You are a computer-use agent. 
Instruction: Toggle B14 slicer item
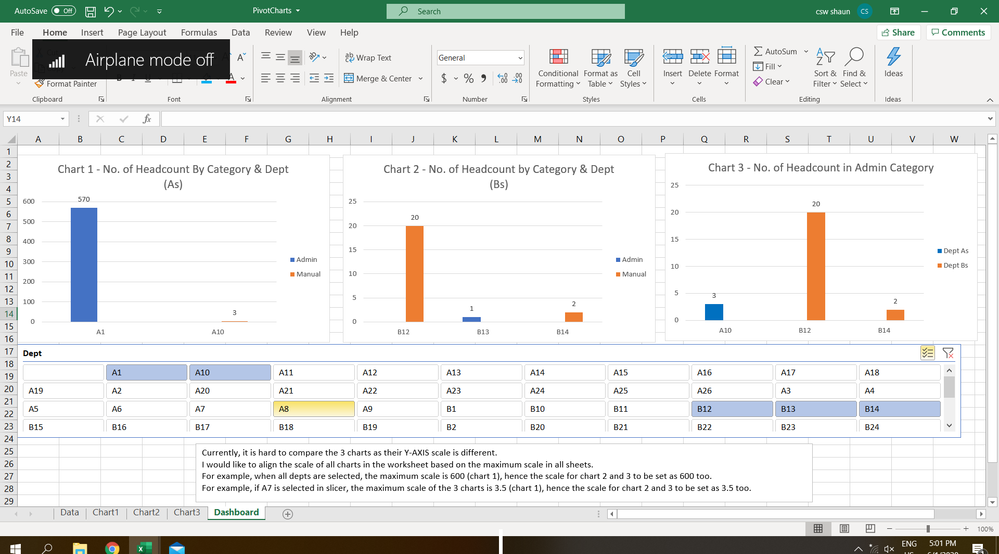[900, 409]
